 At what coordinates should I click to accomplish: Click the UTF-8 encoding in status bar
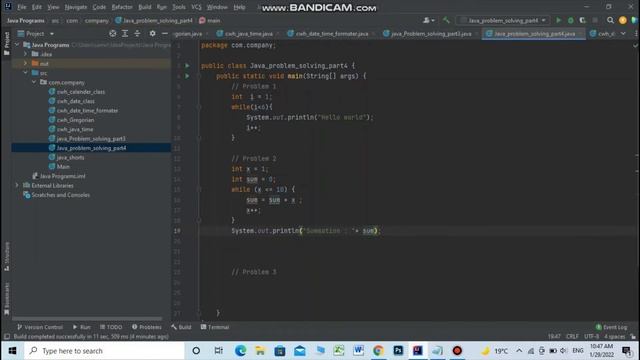[x=591, y=336]
